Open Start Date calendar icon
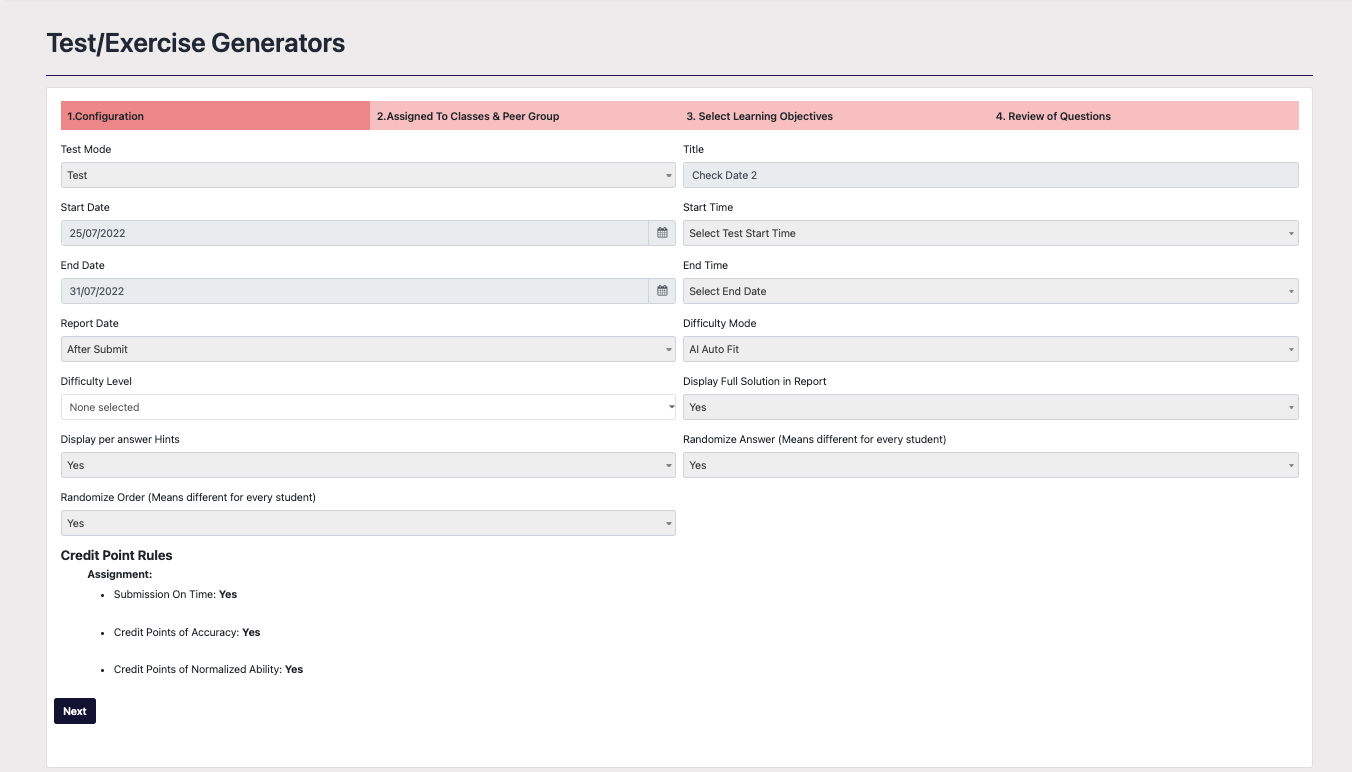 click(x=662, y=233)
